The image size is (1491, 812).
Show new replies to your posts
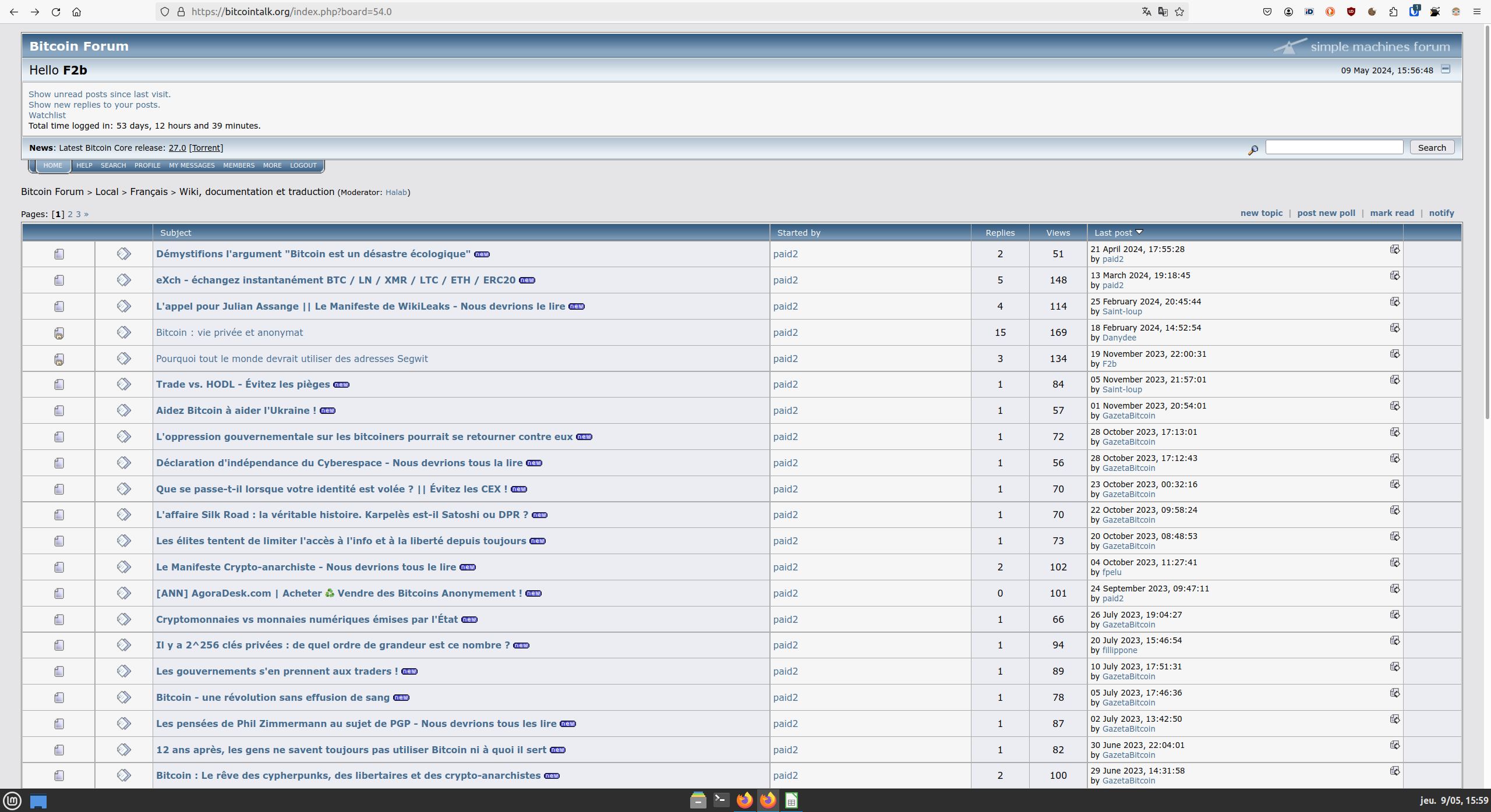point(94,105)
